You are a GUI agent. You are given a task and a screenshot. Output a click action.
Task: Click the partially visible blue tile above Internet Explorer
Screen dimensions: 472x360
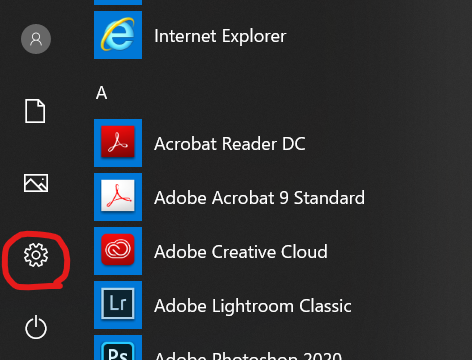coord(118,2)
